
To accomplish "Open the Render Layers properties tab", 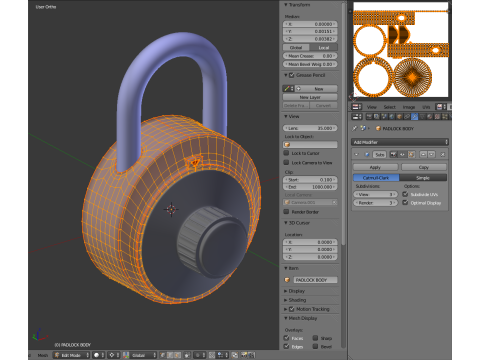I will [376, 116].
